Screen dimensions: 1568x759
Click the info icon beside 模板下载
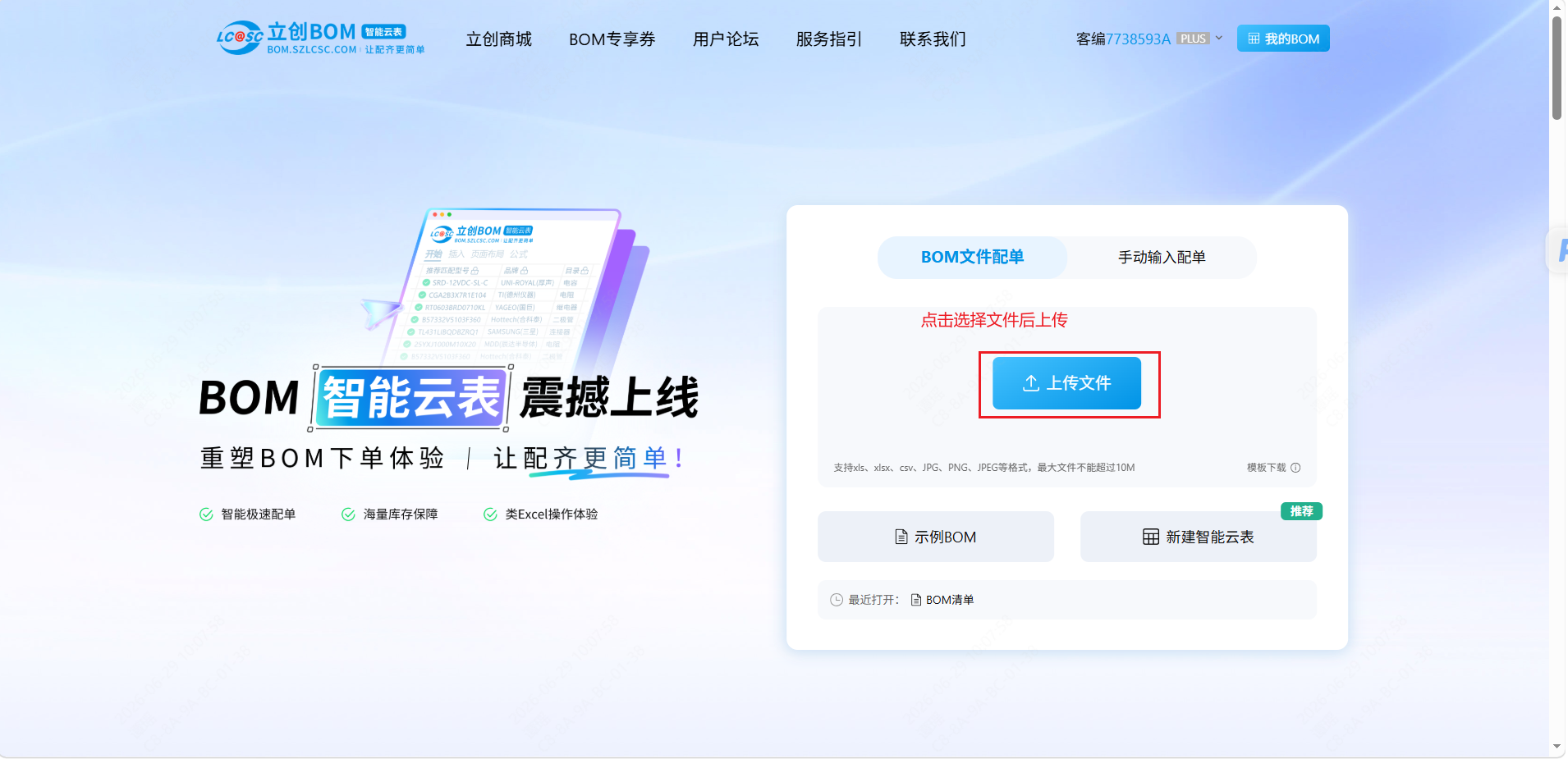1295,468
